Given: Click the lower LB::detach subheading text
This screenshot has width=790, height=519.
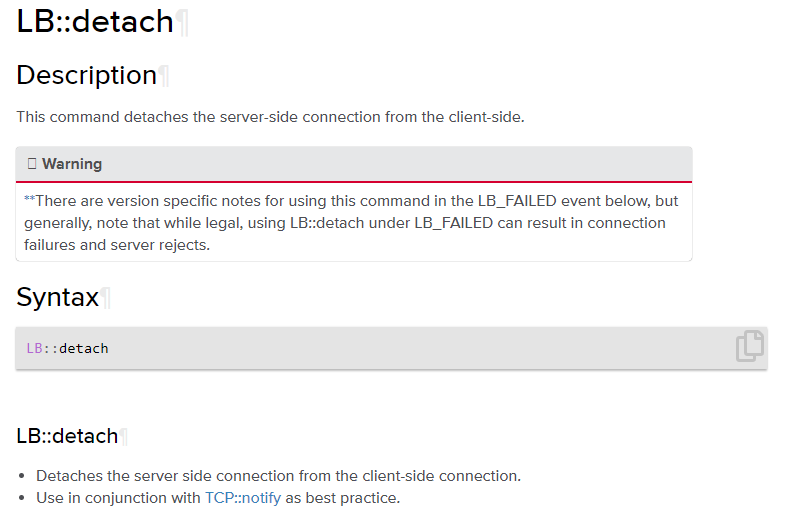Looking at the screenshot, I should (x=66, y=437).
